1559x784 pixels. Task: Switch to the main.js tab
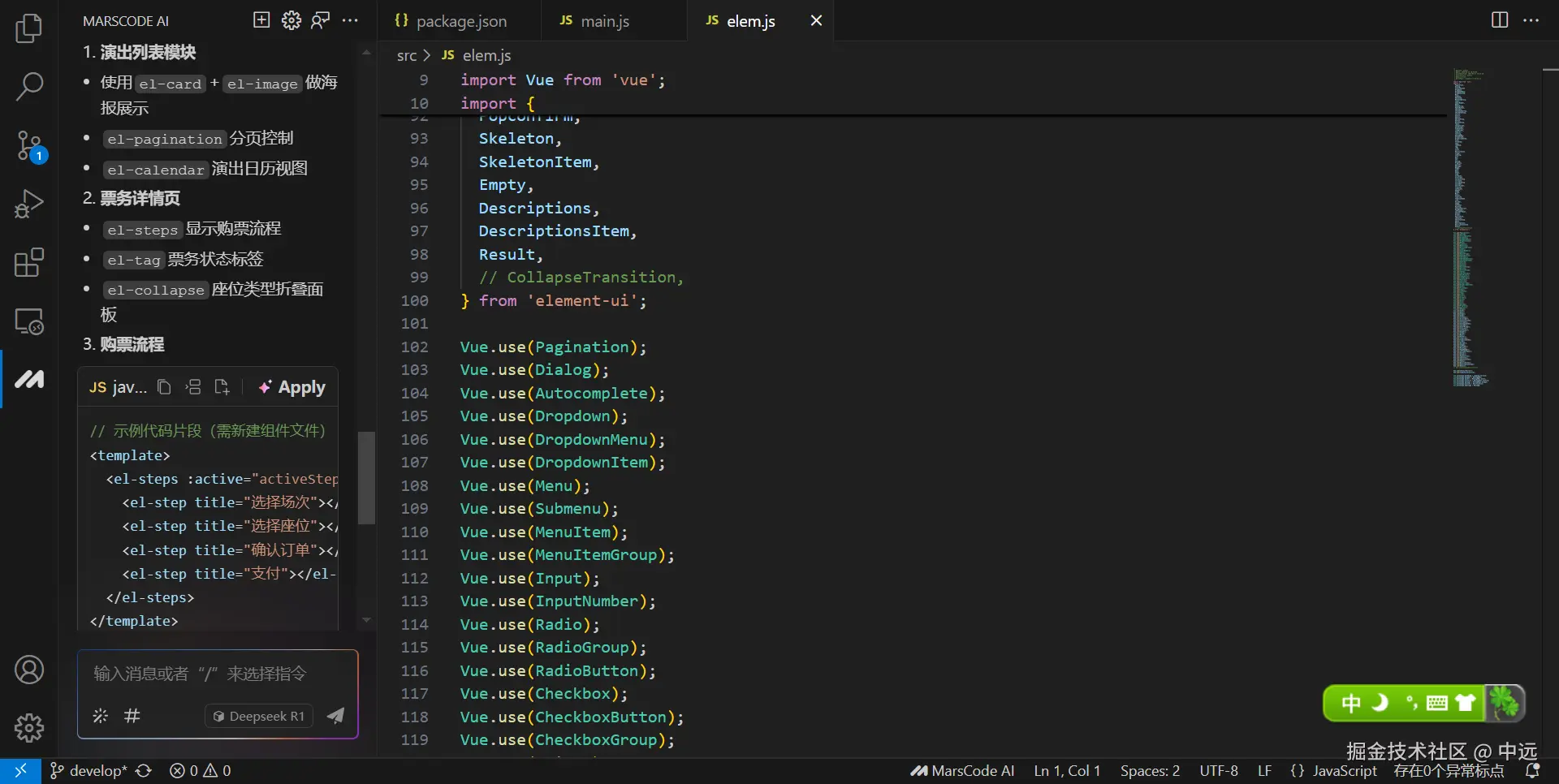(605, 21)
